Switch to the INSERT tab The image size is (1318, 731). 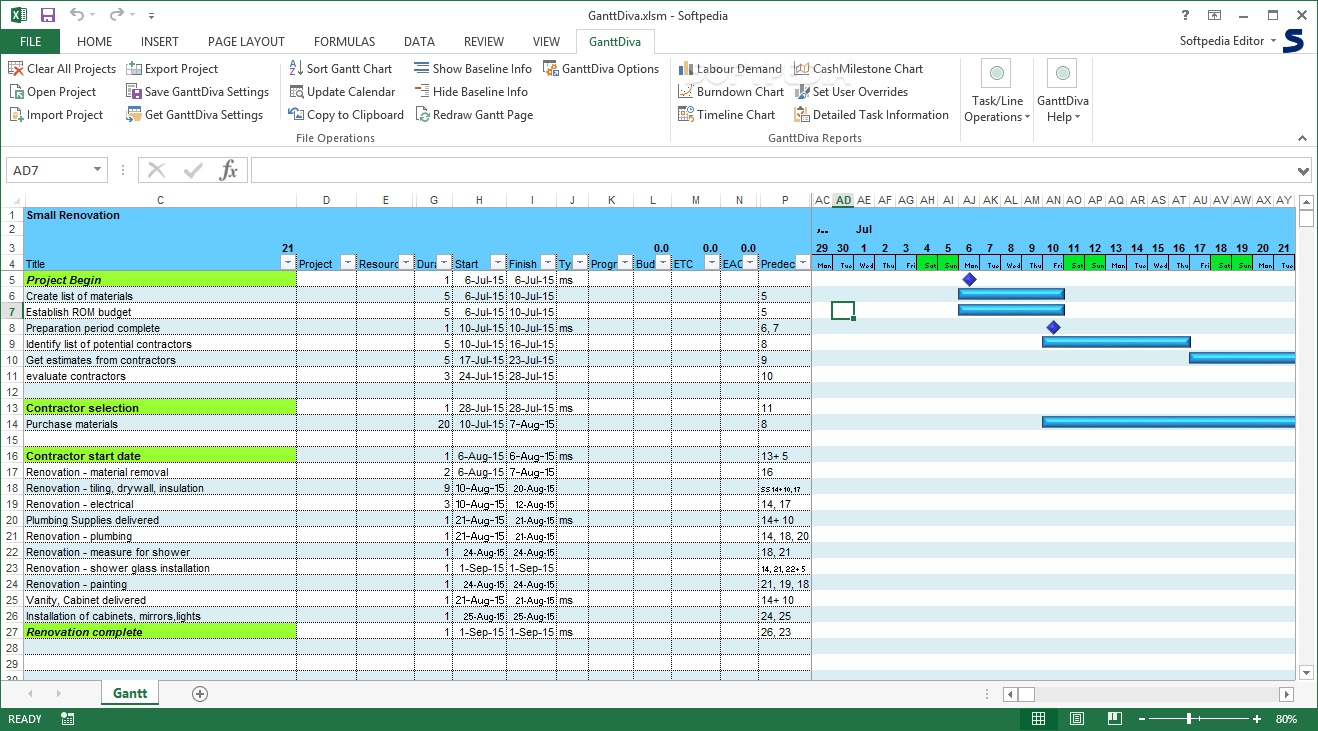pos(160,42)
